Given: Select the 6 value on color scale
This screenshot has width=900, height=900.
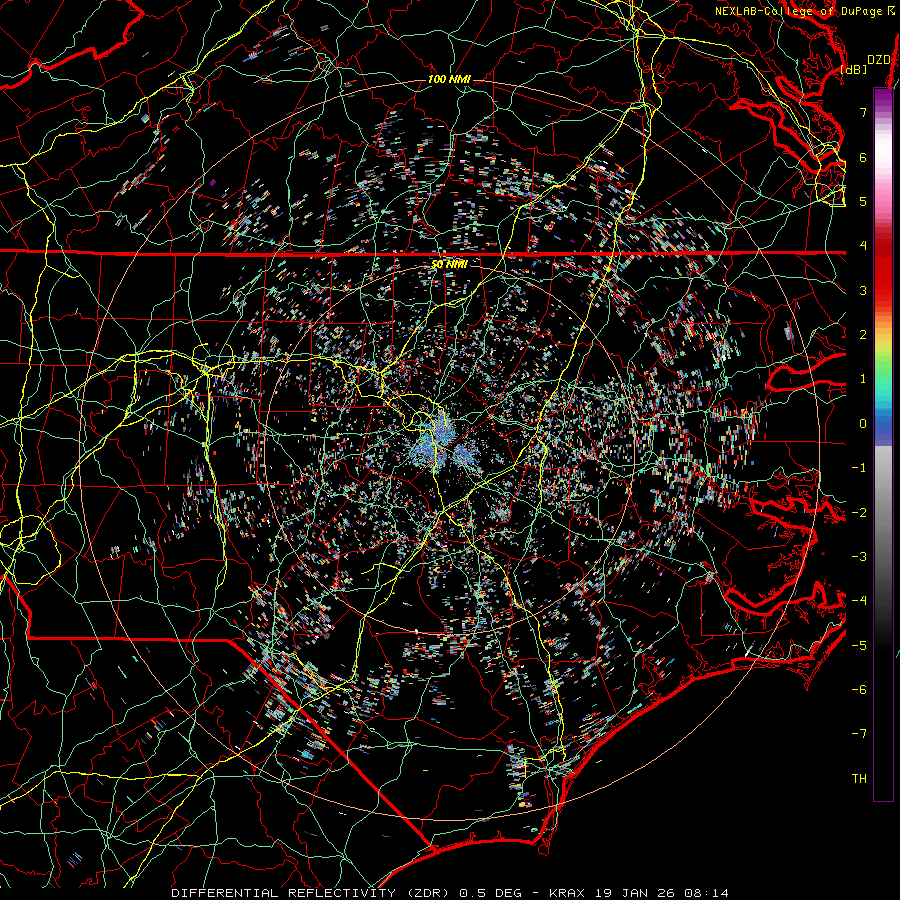Looking at the screenshot, I should (863, 157).
